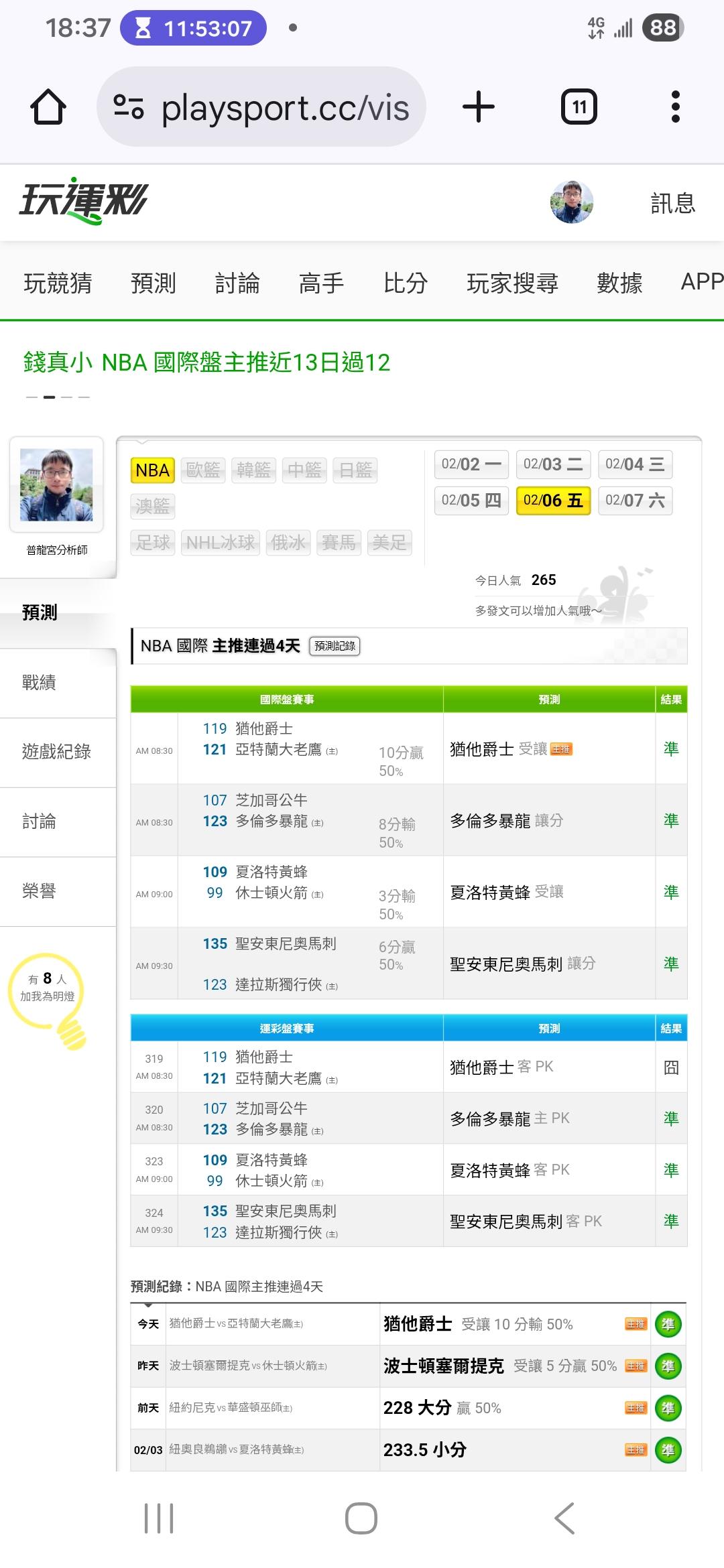
Task: Click 聖安東尼奧馬刺 讓分 prediction
Action: point(522,964)
